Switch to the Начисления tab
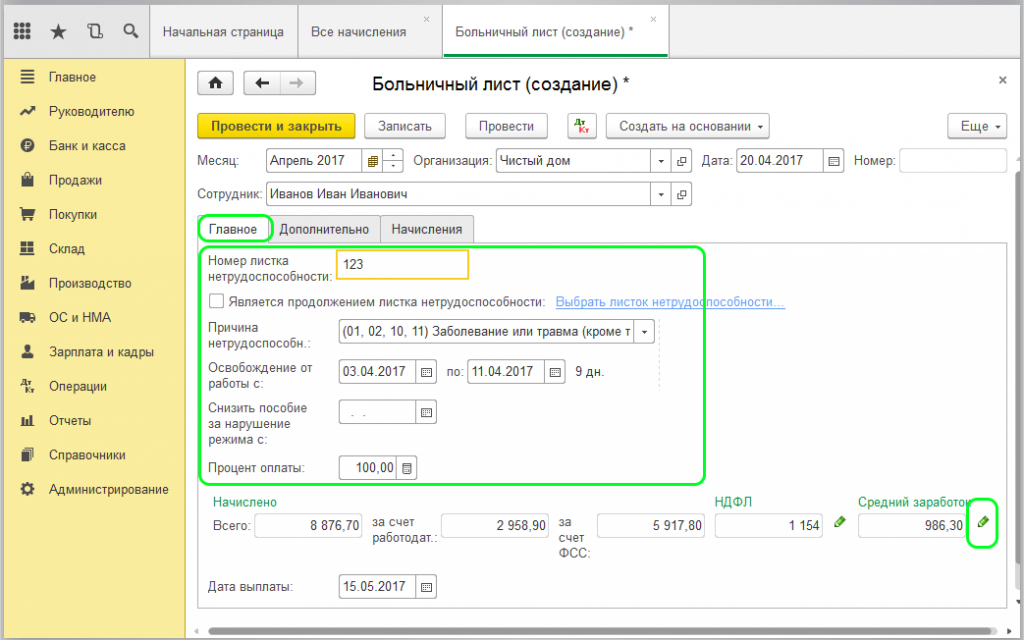 coord(427,229)
